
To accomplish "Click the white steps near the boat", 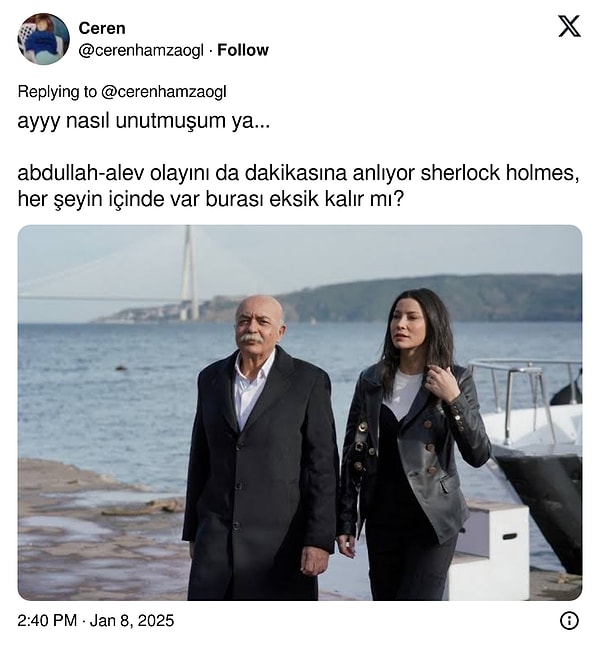I will [490, 550].
